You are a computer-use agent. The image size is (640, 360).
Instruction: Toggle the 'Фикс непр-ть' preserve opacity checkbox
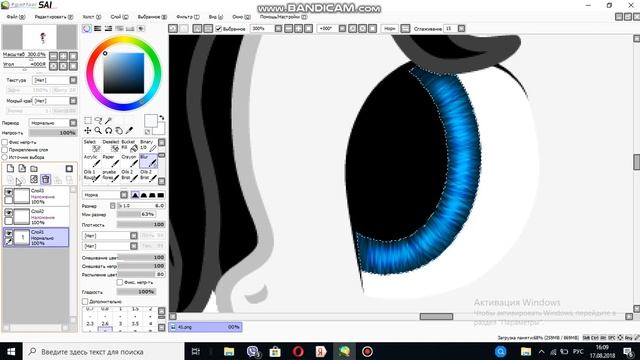(x=4, y=142)
